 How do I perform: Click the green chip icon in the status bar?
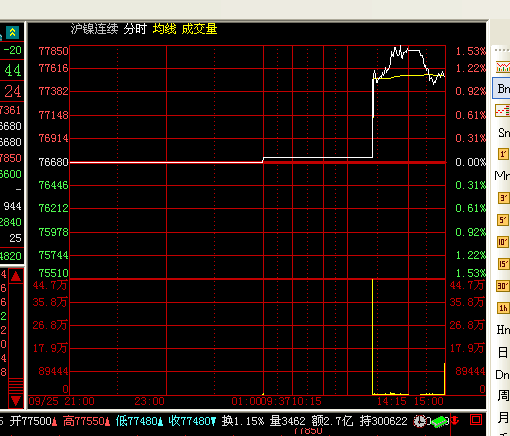pyautogui.click(x=439, y=422)
